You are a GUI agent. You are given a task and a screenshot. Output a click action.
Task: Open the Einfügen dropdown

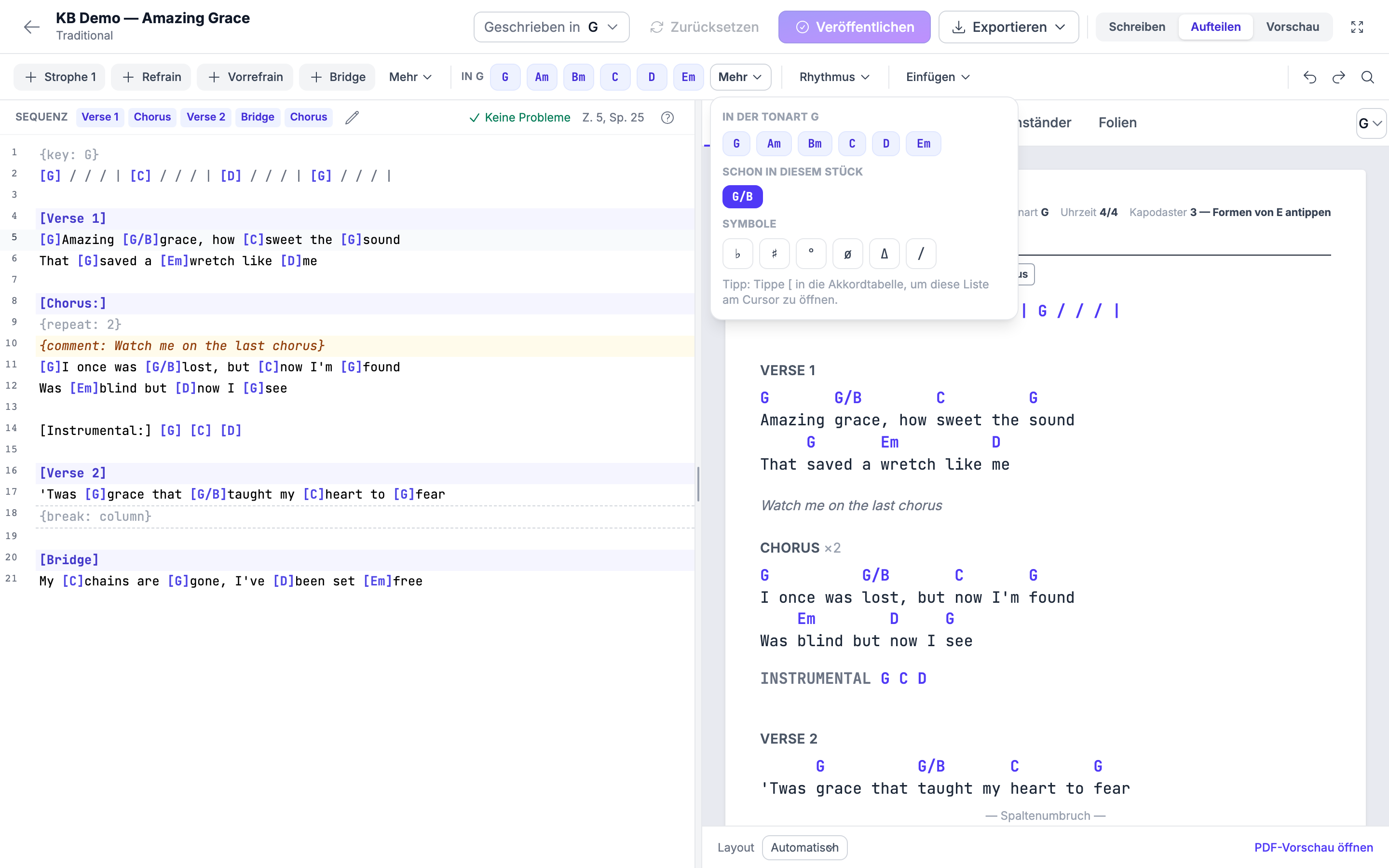pos(937,77)
